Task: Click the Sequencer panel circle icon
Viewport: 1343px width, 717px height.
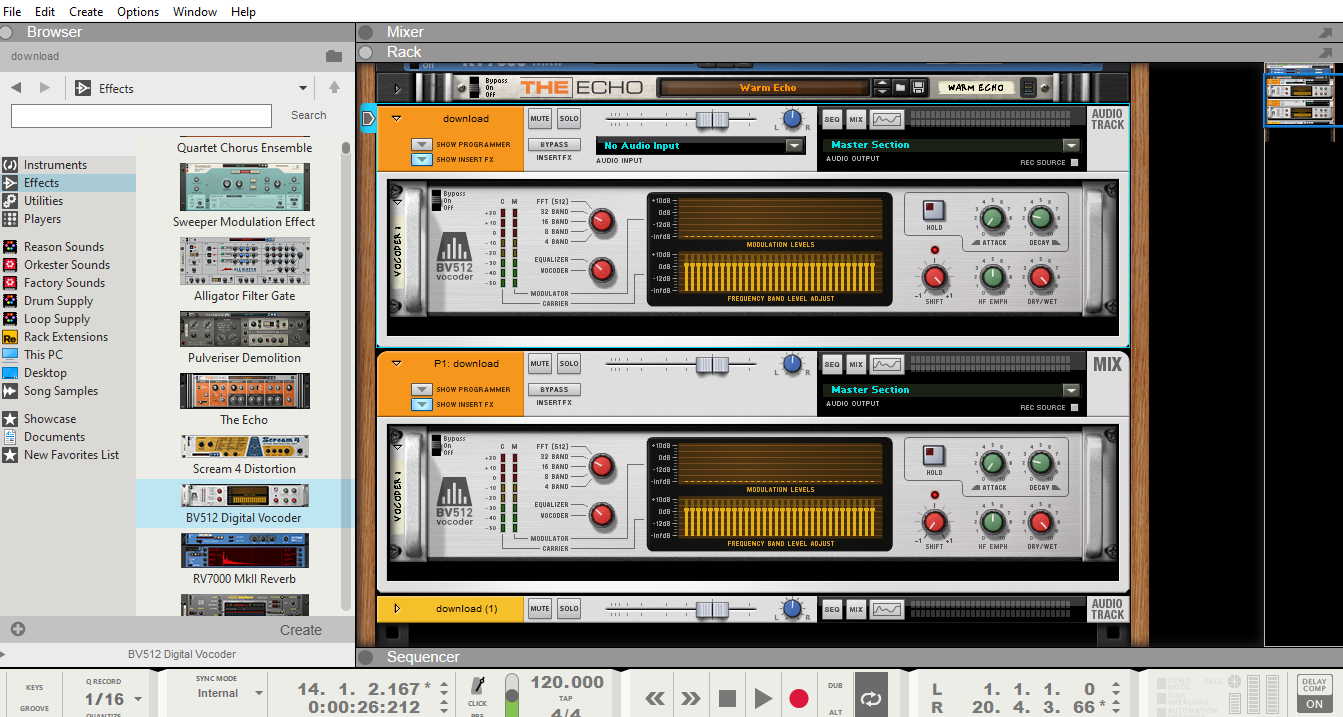Action: pos(366,657)
